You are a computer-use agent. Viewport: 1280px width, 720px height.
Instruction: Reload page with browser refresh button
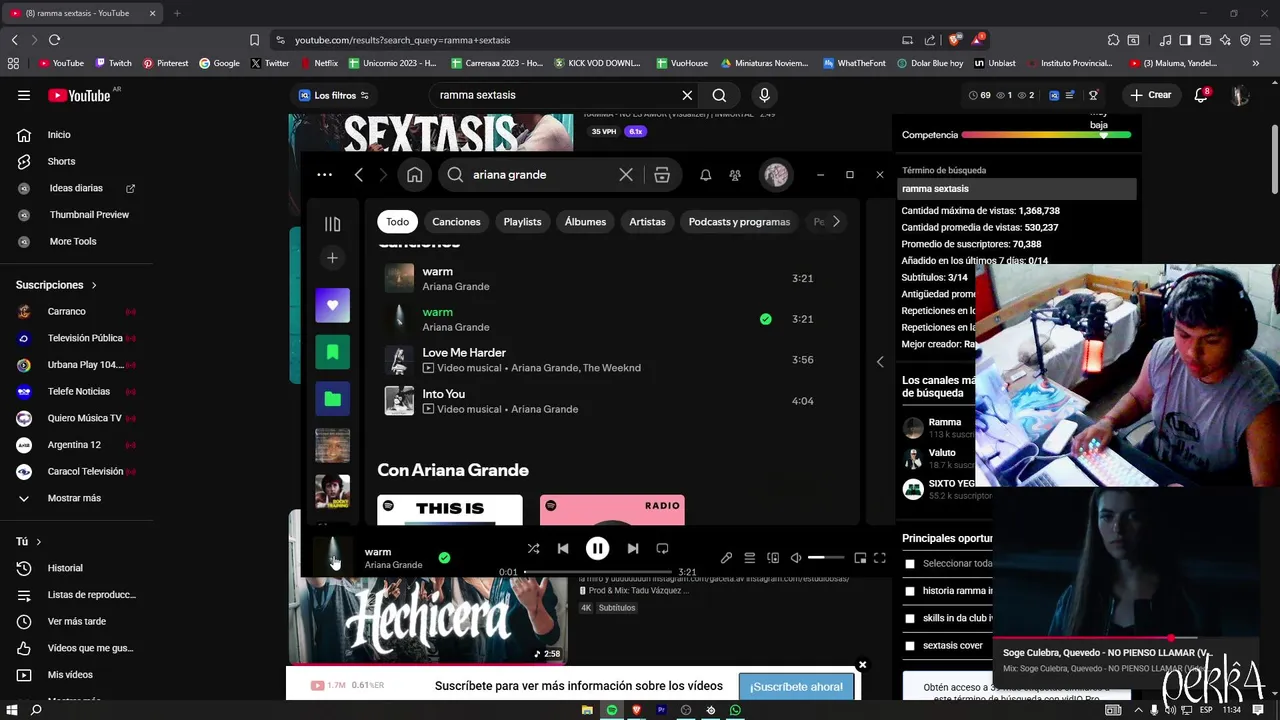54,40
